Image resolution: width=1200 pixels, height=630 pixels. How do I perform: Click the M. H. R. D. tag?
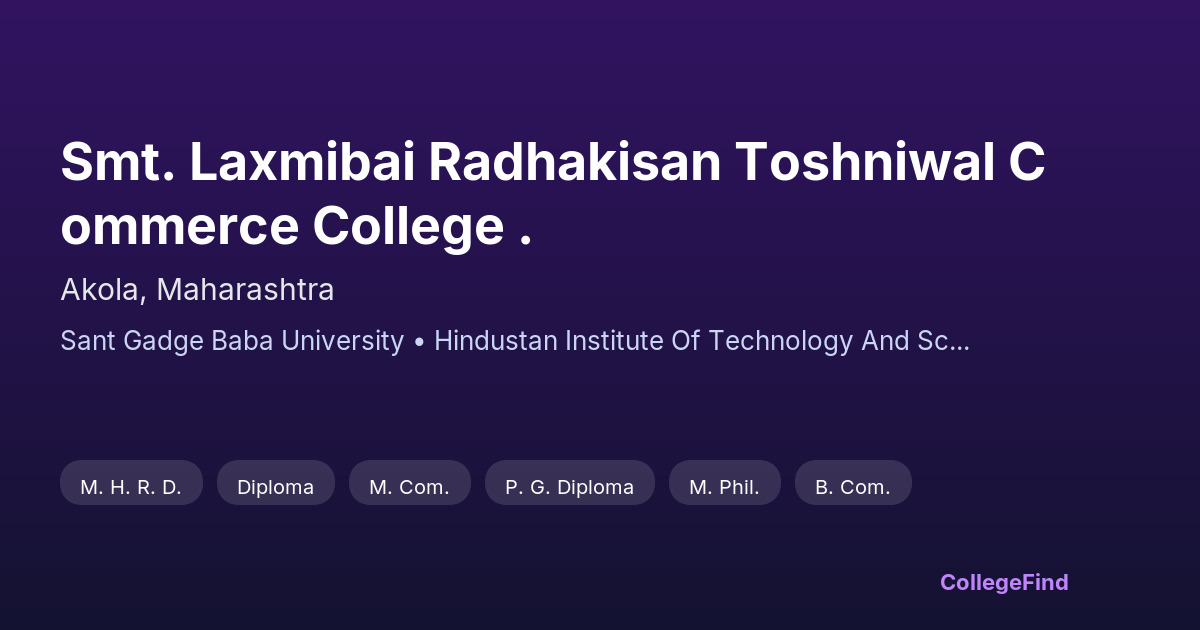click(131, 487)
